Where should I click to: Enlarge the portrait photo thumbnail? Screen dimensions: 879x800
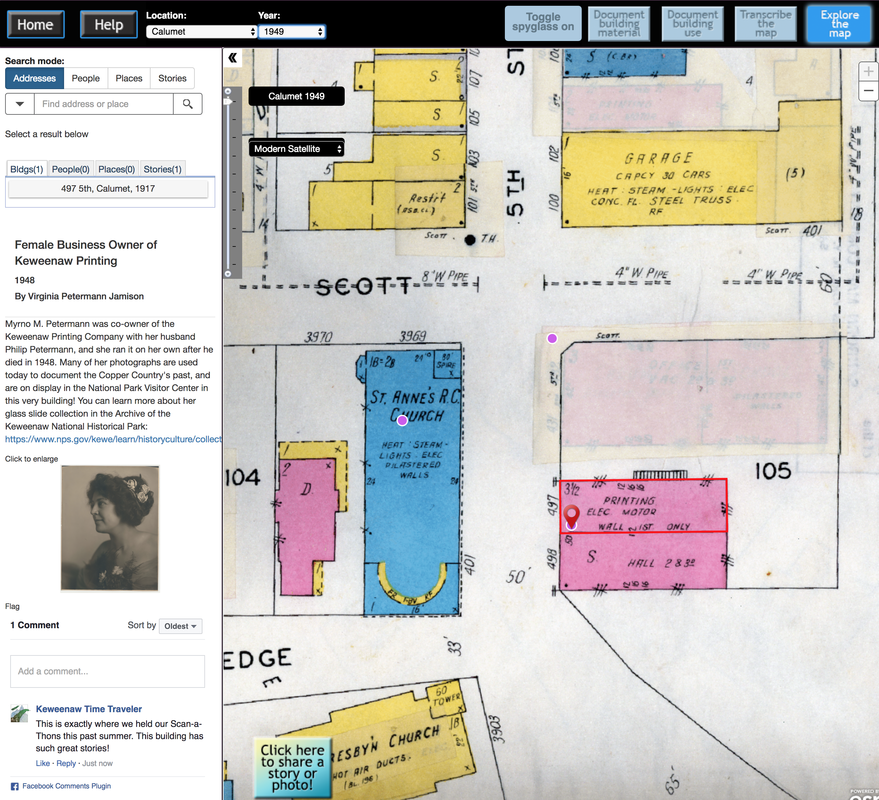(x=110, y=529)
